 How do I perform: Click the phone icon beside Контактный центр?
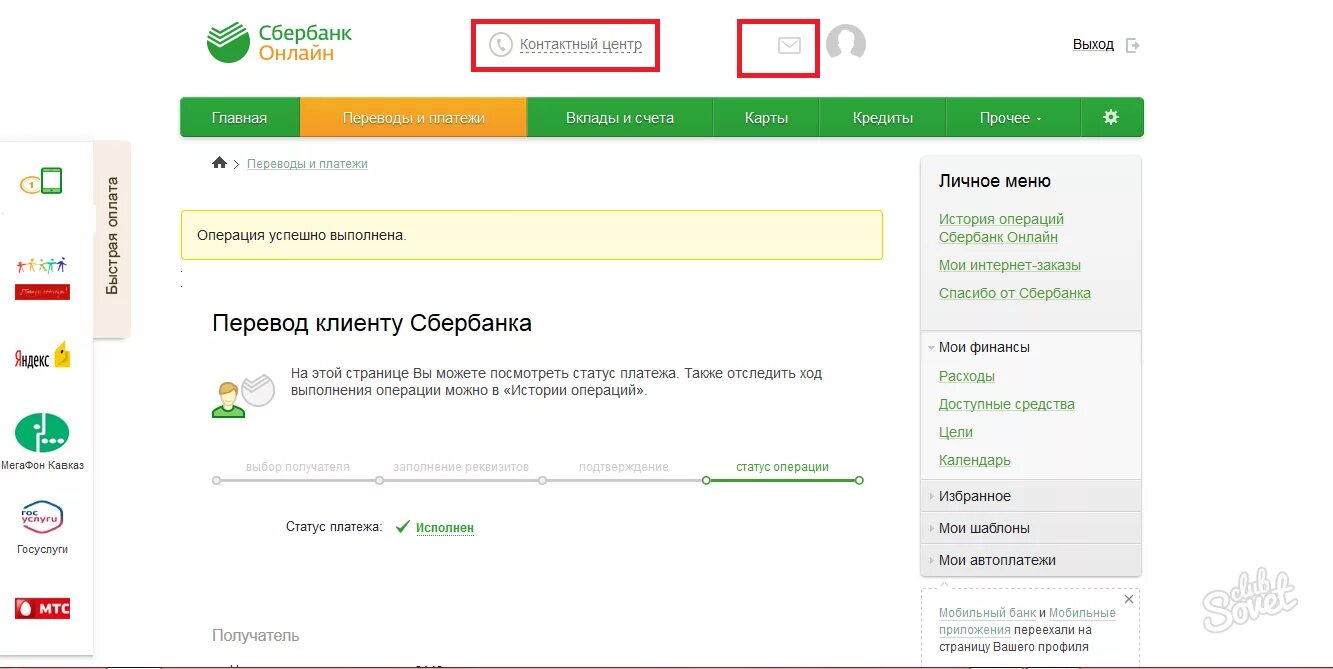point(500,45)
